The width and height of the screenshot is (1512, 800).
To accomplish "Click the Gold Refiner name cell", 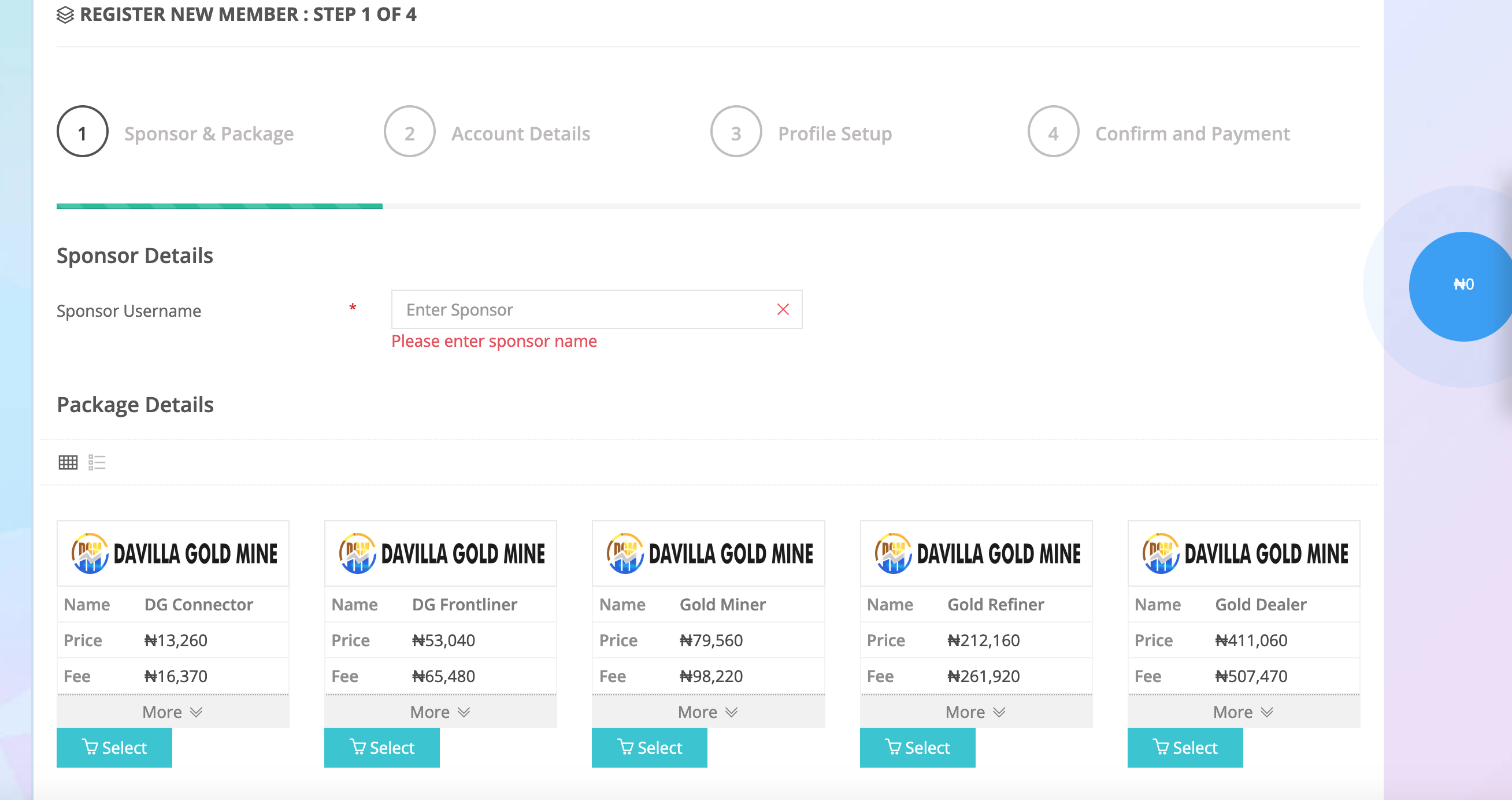I will tap(995, 605).
